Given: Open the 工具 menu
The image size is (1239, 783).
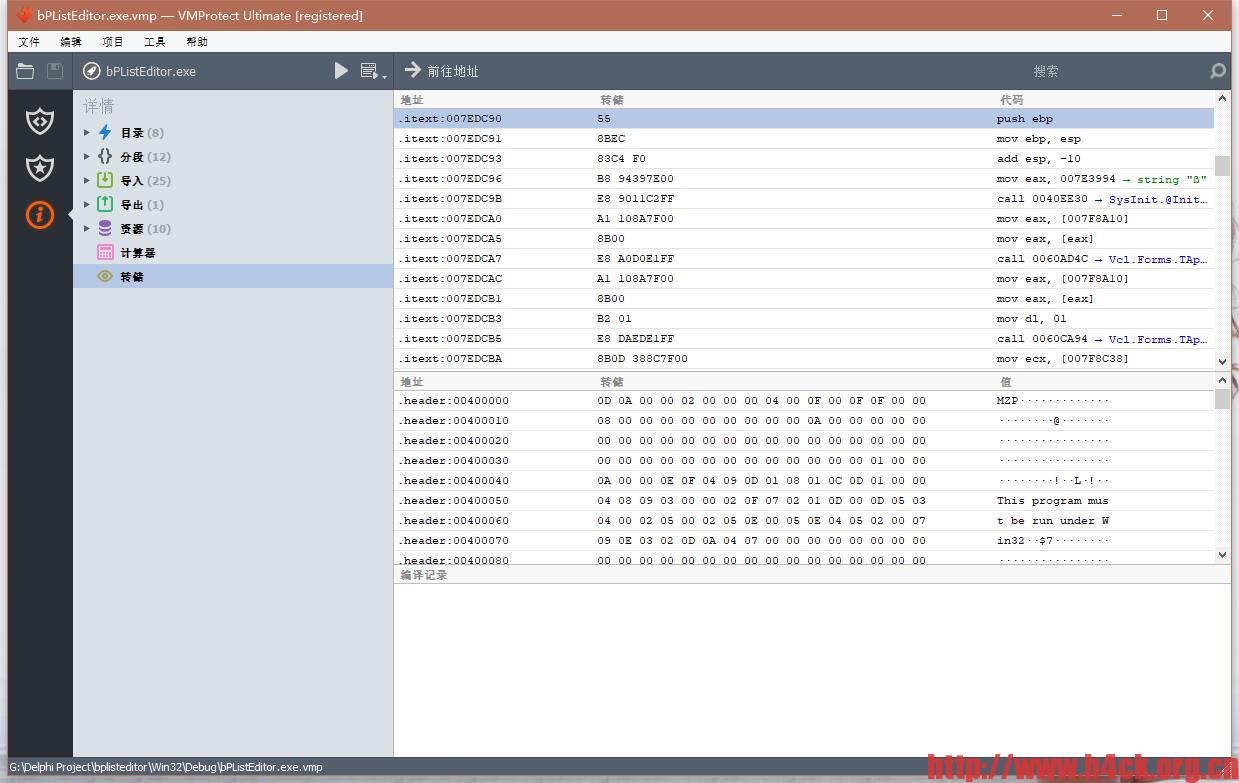Looking at the screenshot, I should tap(153, 41).
